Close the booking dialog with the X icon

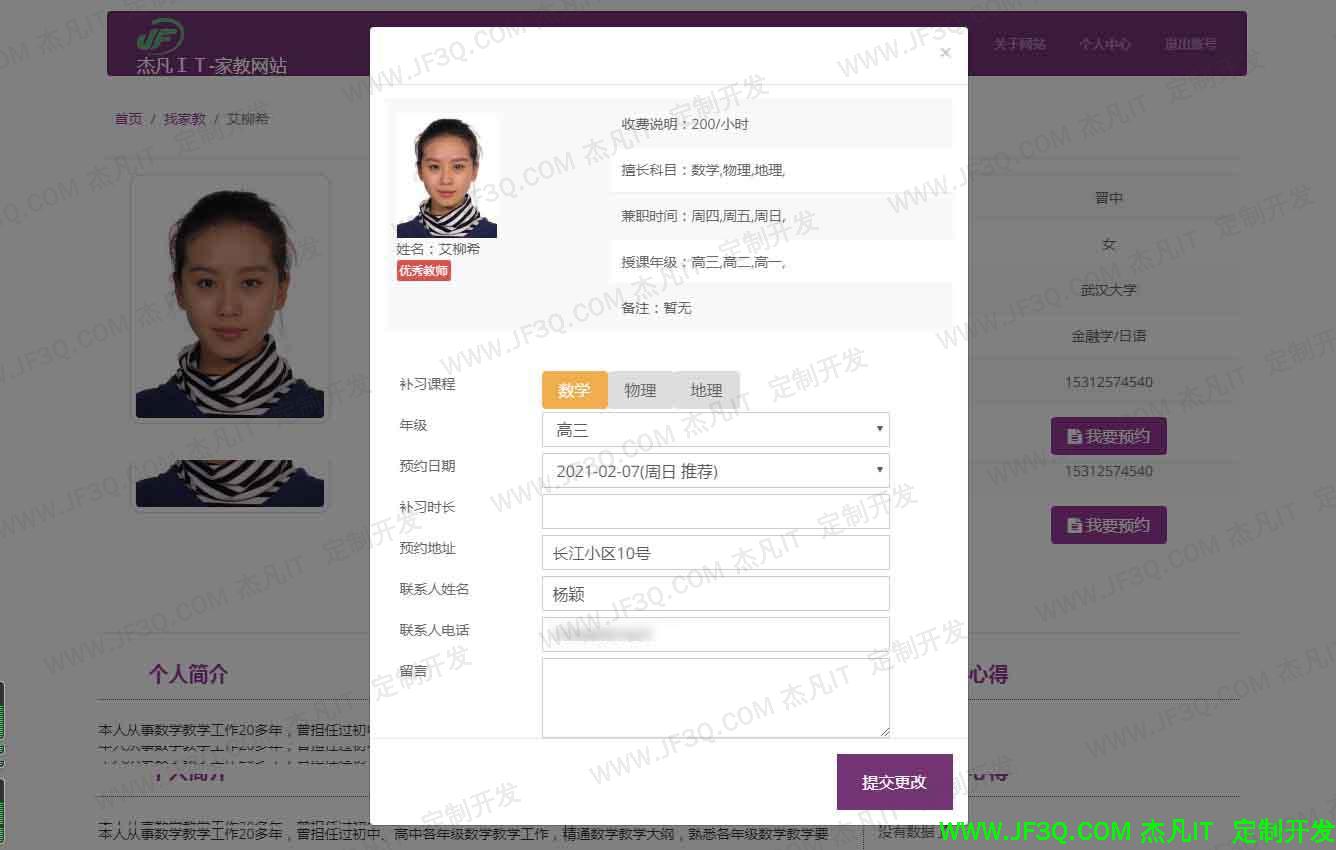(945, 53)
